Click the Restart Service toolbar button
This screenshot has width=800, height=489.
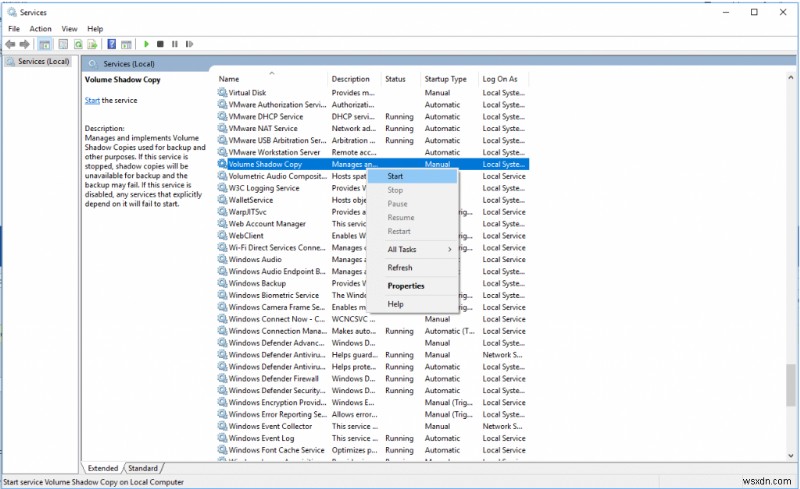(189, 44)
